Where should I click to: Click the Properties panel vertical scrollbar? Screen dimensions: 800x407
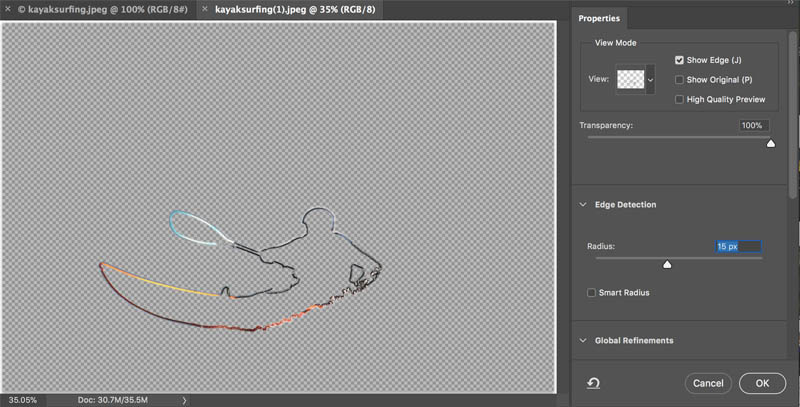pos(792,115)
